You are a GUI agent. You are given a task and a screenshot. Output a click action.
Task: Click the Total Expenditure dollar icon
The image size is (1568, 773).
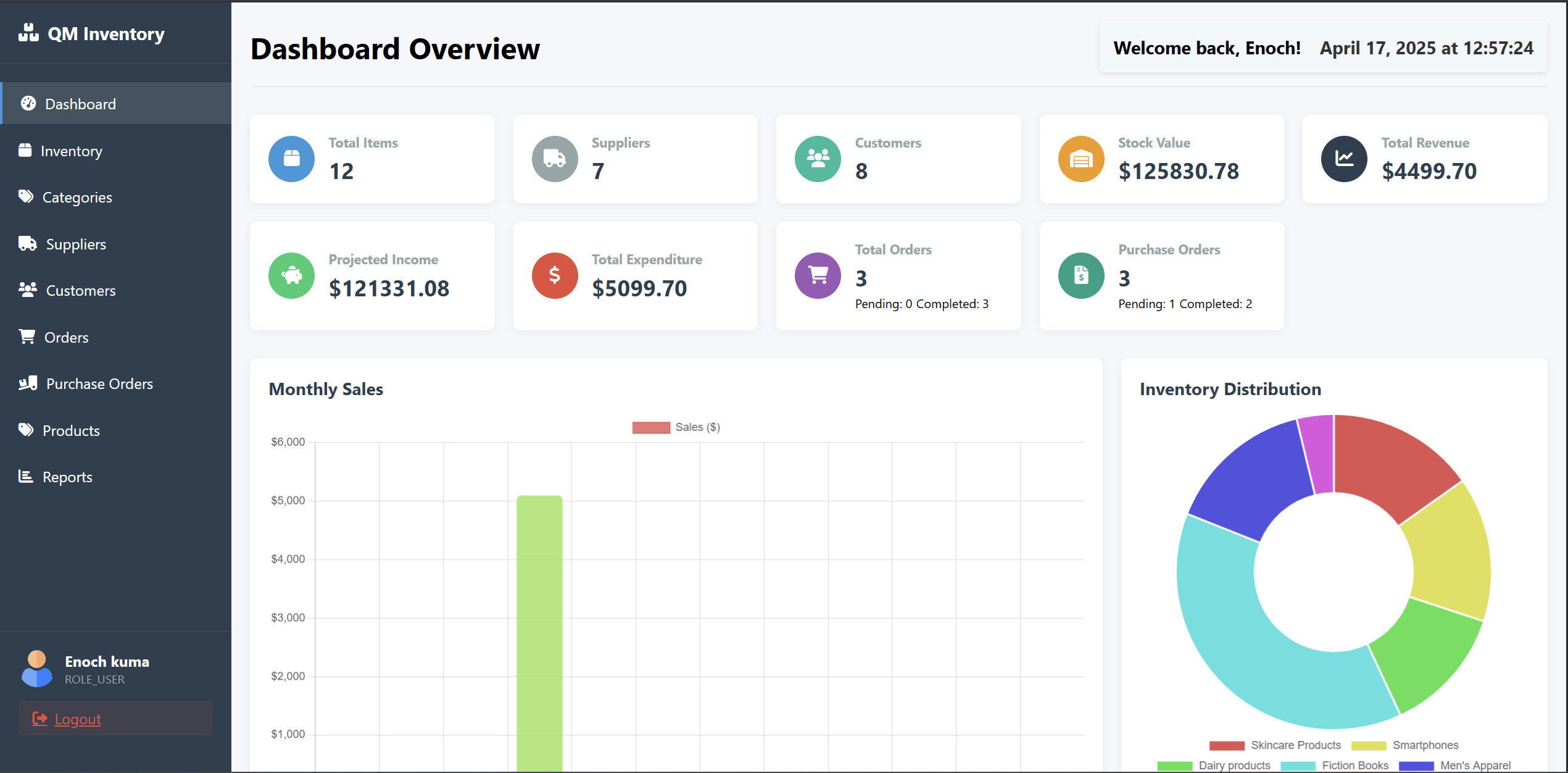click(554, 275)
